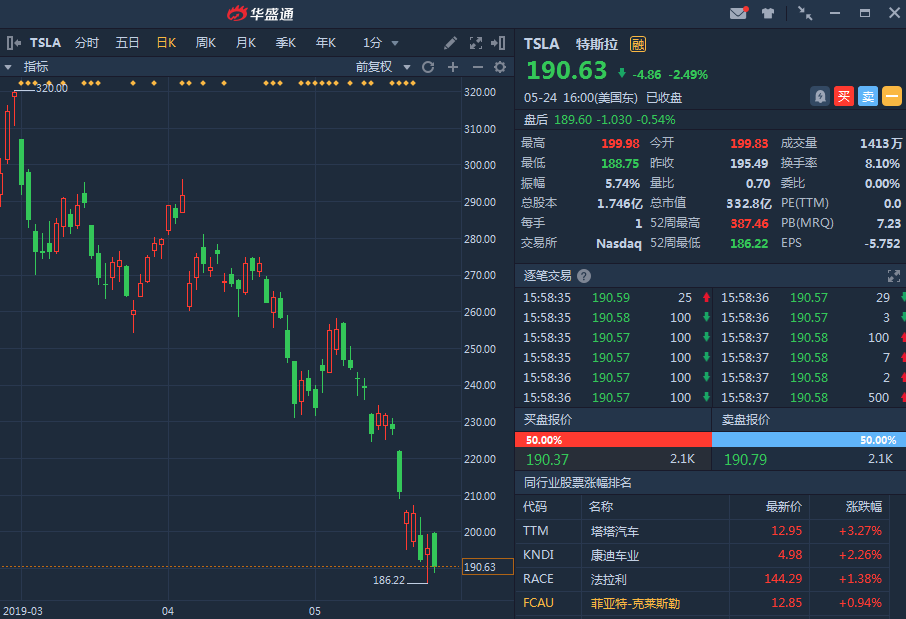The width and height of the screenshot is (906, 619).
Task: Refresh the K-line chart
Action: (x=428, y=67)
